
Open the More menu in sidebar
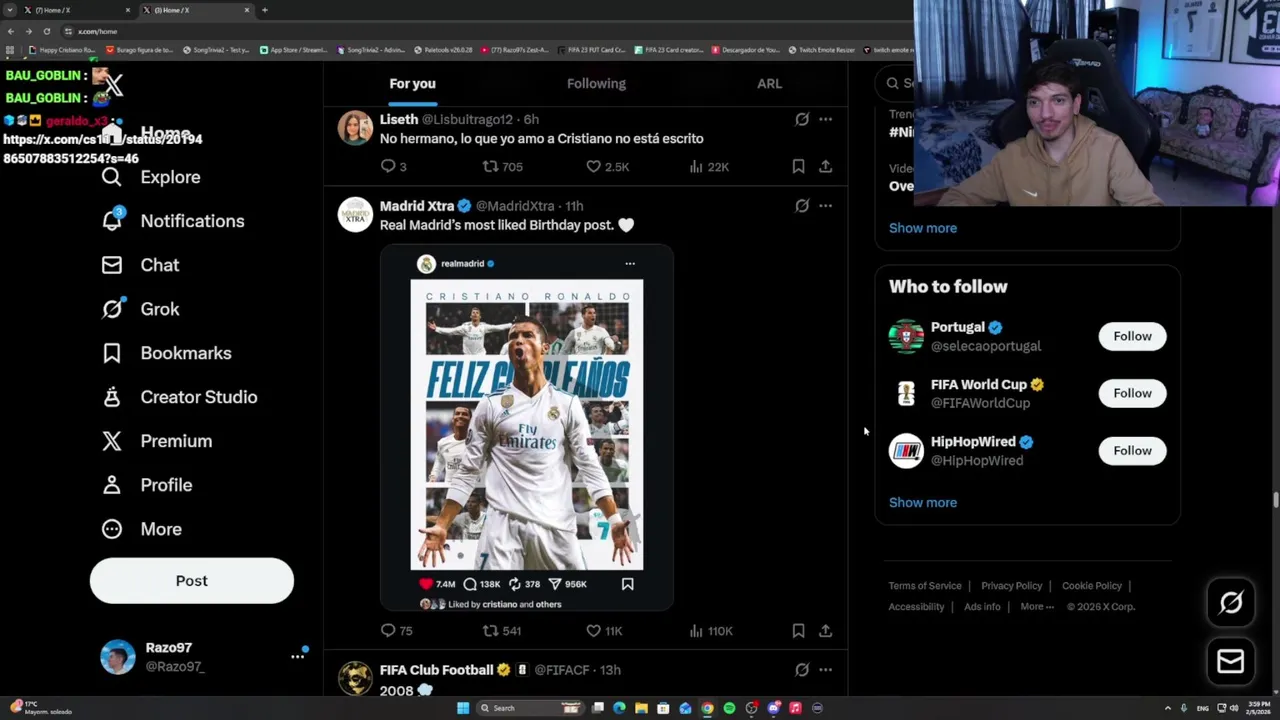(141, 529)
